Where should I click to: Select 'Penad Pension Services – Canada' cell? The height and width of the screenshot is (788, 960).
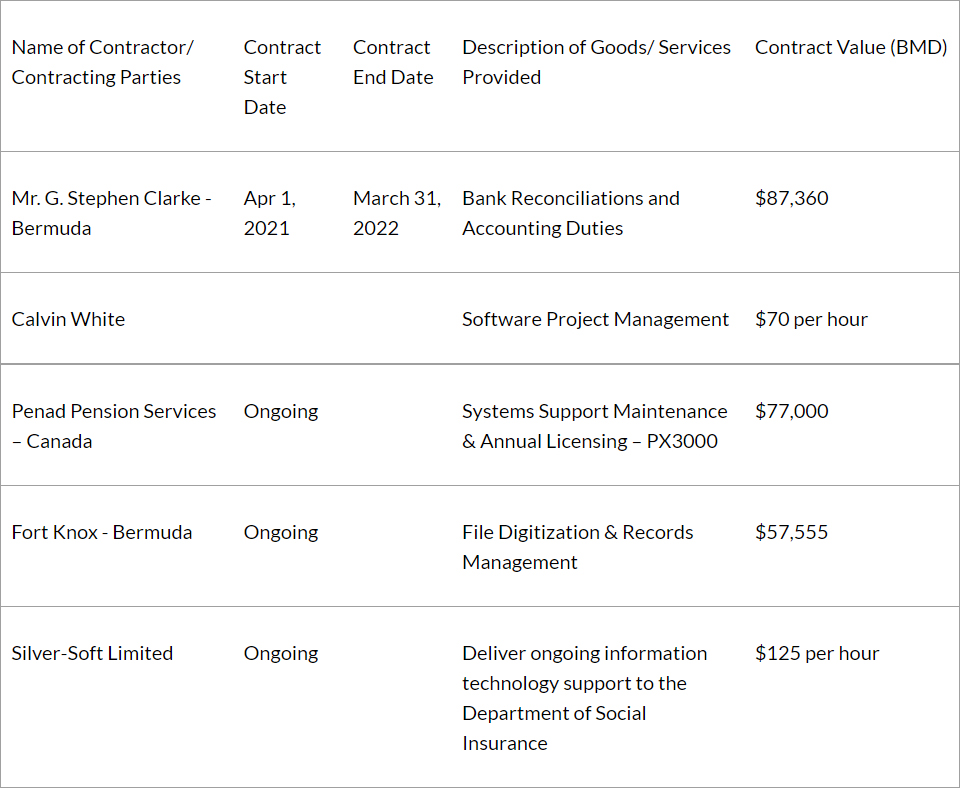pos(114,426)
